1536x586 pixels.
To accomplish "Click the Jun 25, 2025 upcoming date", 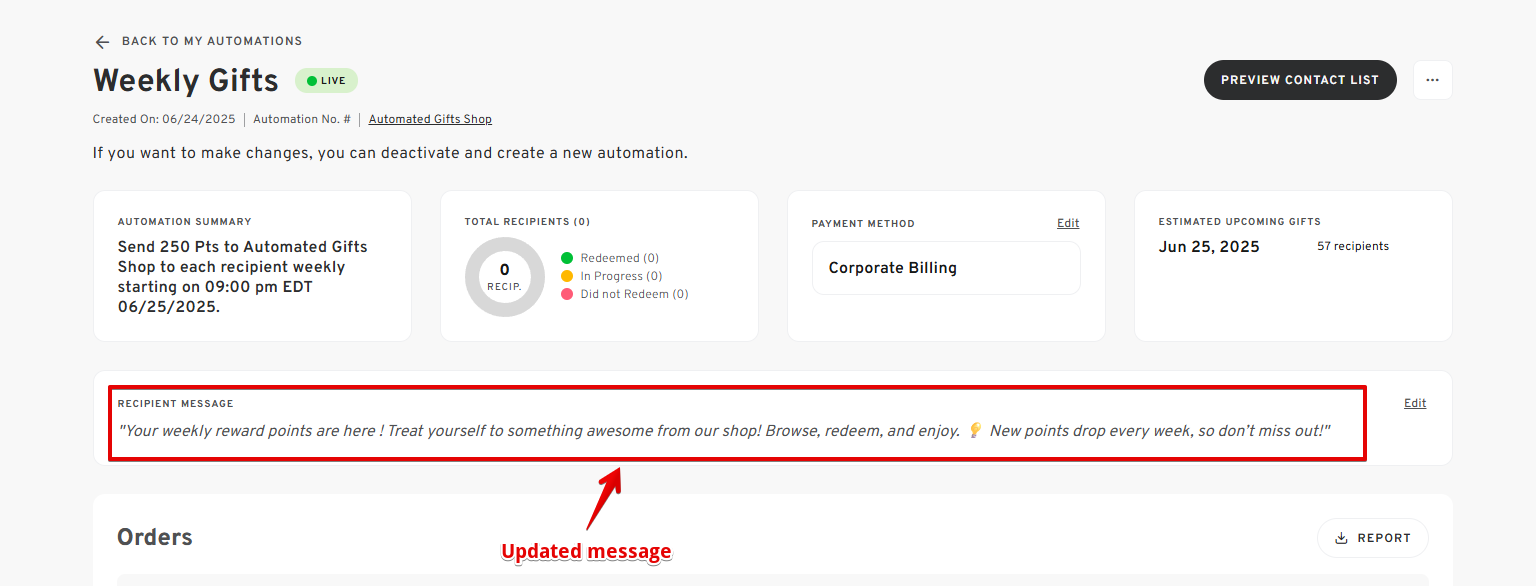I will tap(1209, 247).
